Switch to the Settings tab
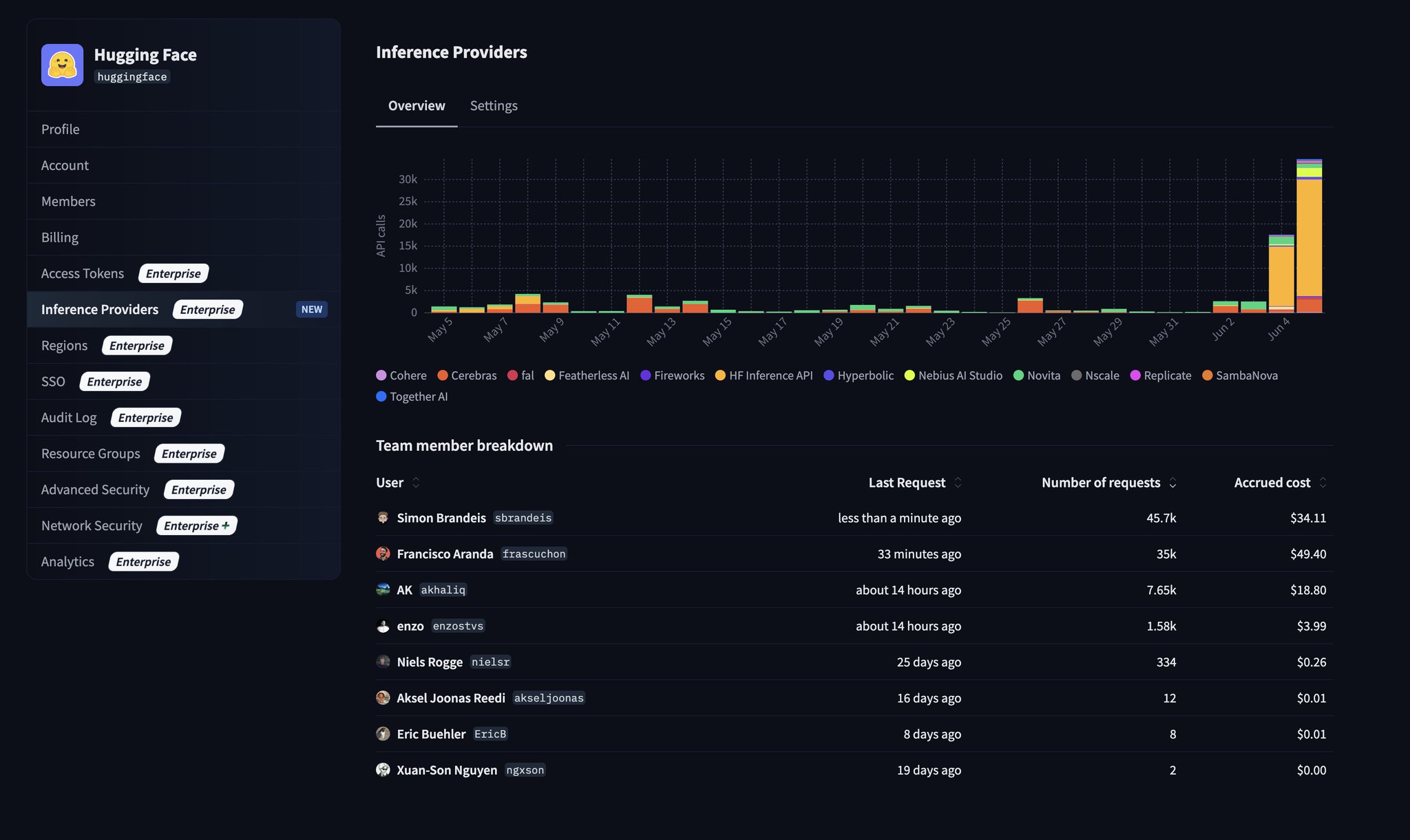Viewport: 1410px width, 840px height. 494,105
